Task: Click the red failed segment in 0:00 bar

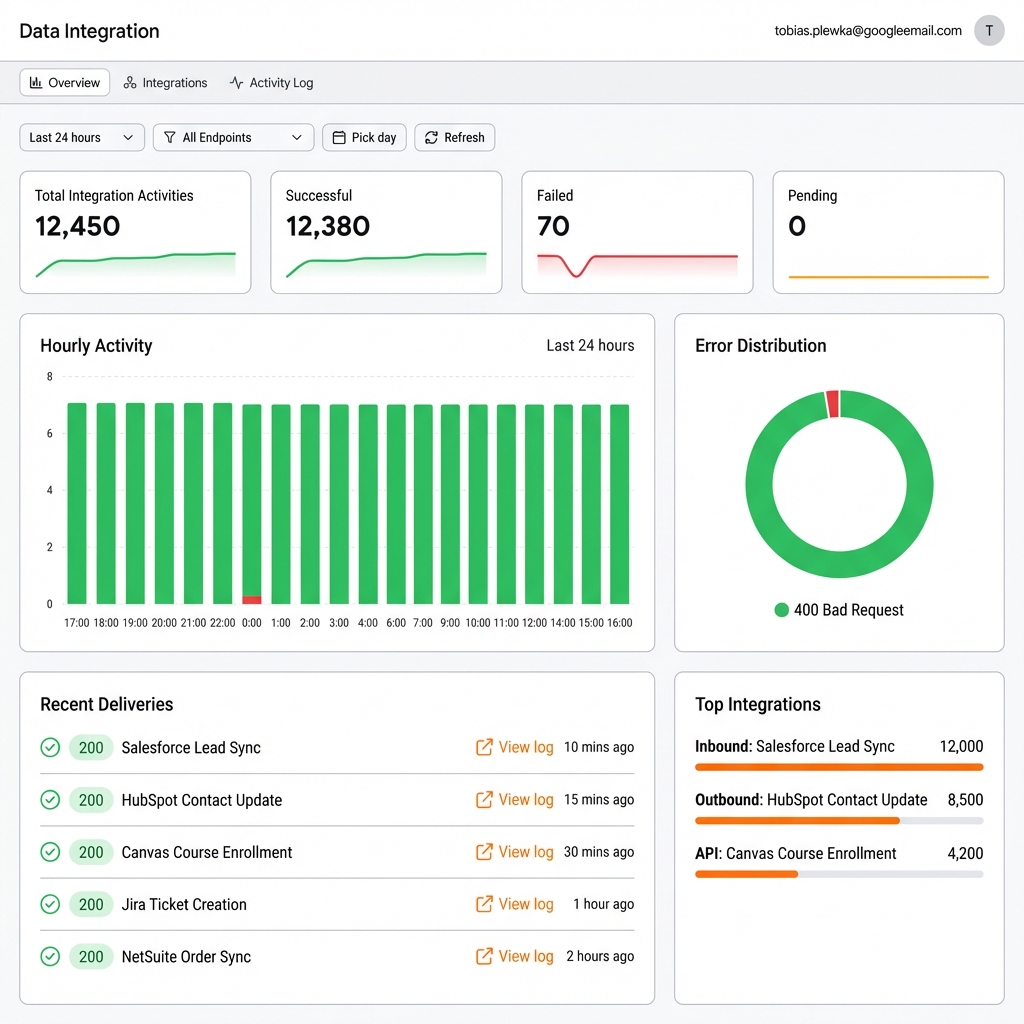Action: (x=251, y=600)
